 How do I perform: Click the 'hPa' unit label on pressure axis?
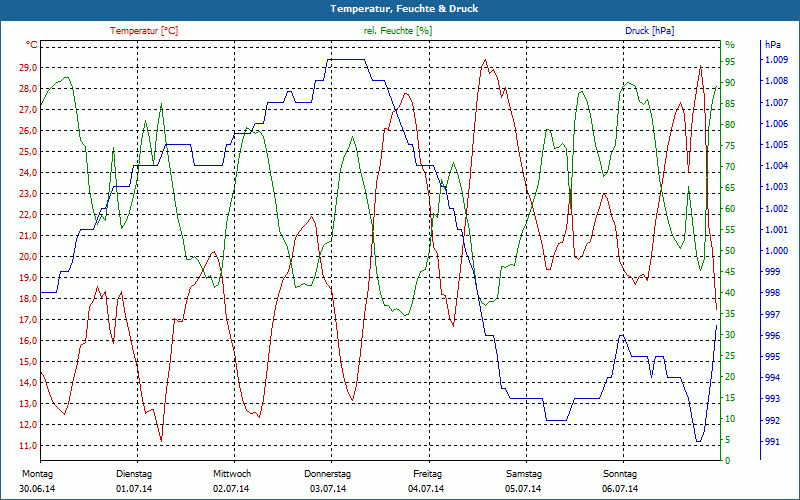773,45
